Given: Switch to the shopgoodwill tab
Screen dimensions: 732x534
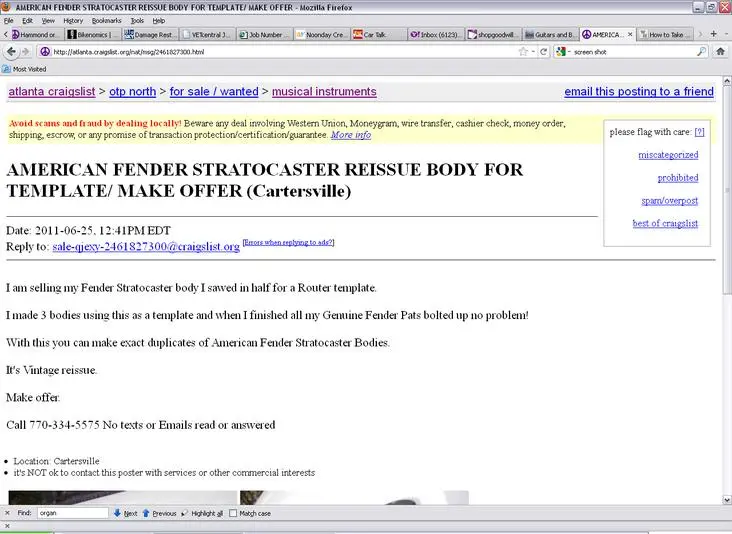Looking at the screenshot, I should click(x=493, y=35).
